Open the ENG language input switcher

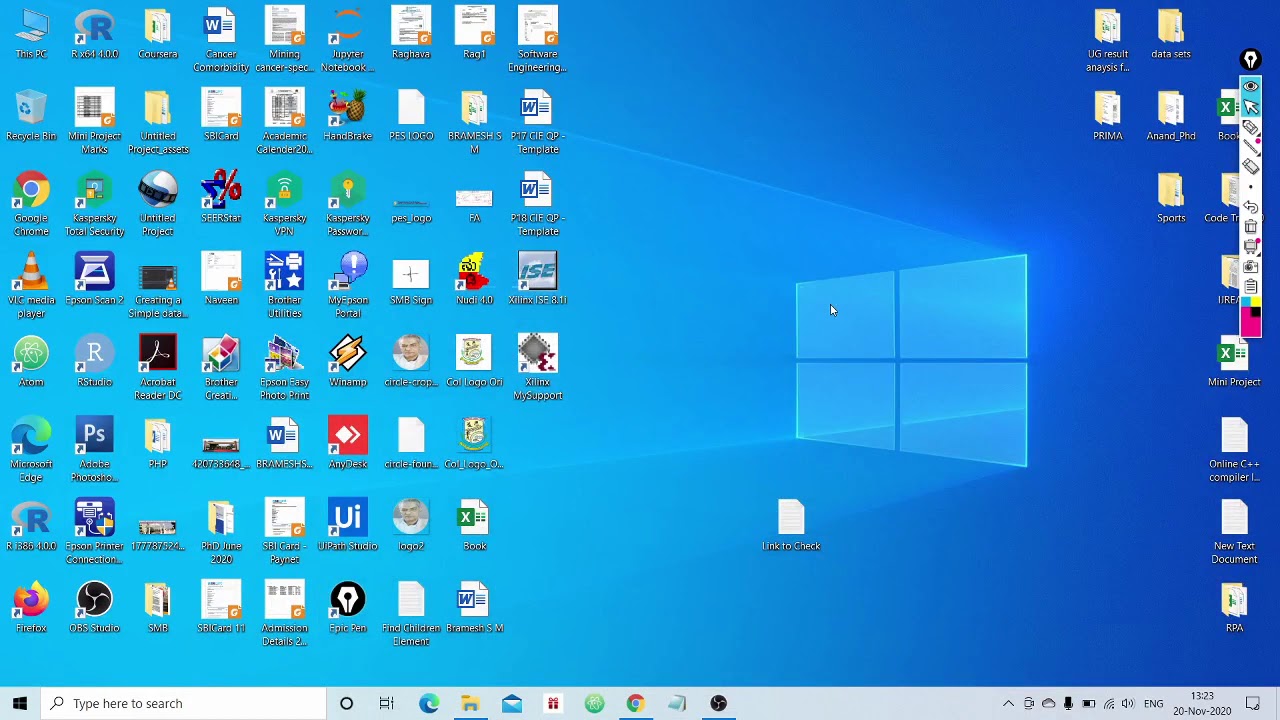pos(1154,704)
